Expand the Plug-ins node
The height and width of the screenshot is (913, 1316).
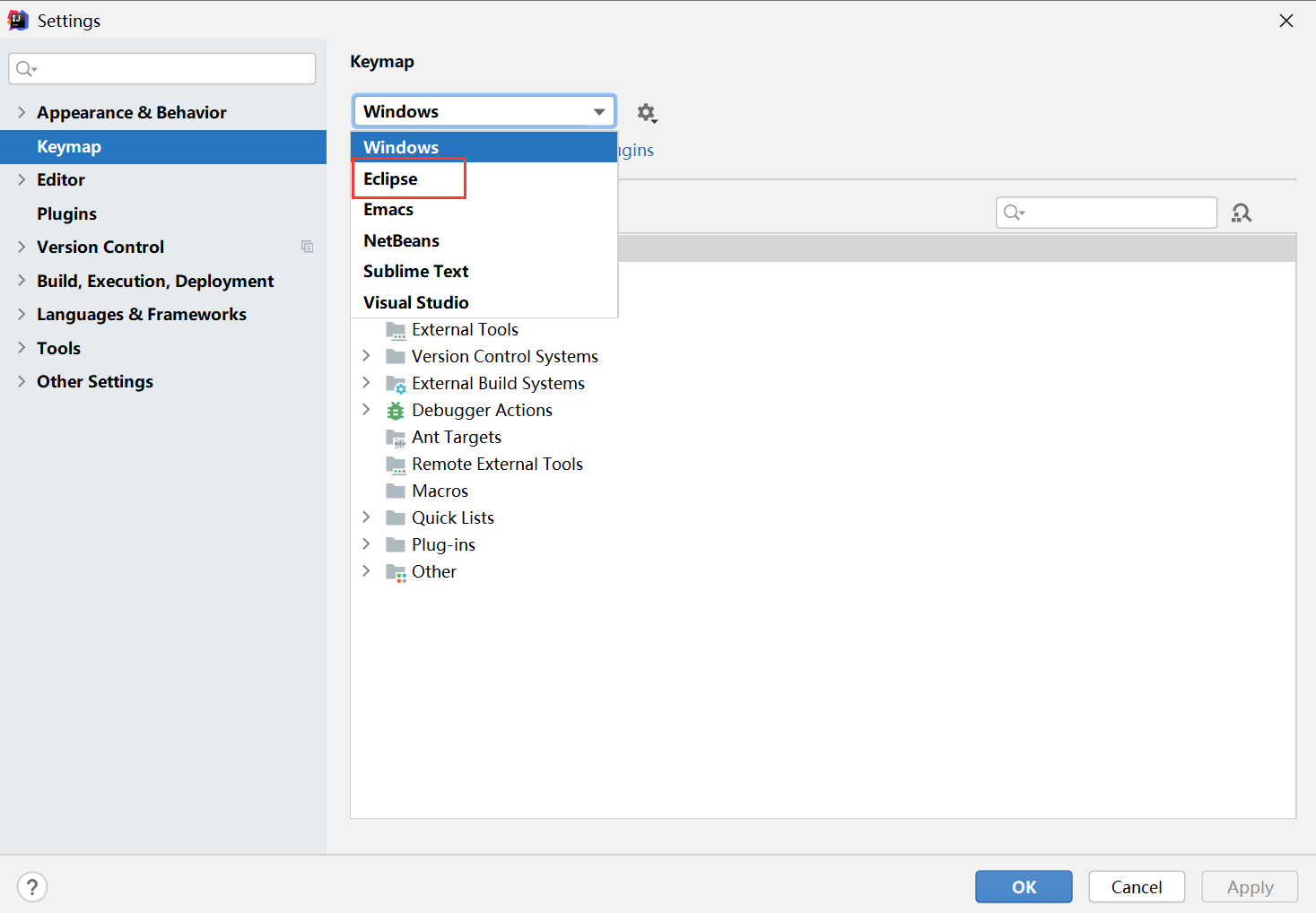pos(366,544)
